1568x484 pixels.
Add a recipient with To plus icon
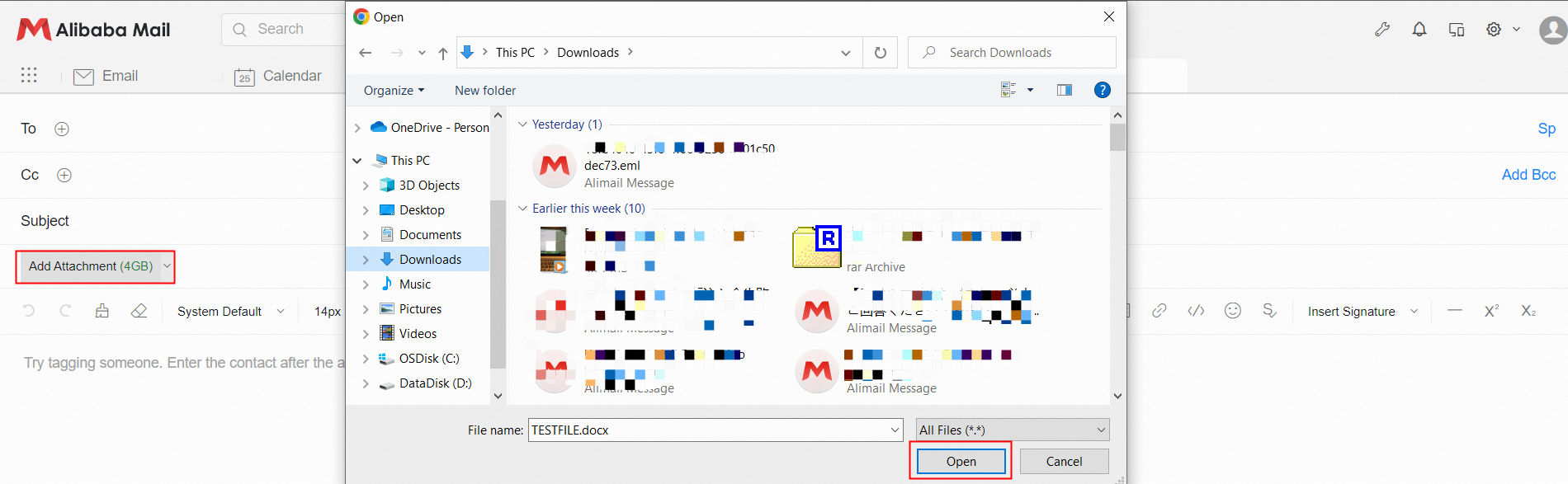tap(61, 129)
